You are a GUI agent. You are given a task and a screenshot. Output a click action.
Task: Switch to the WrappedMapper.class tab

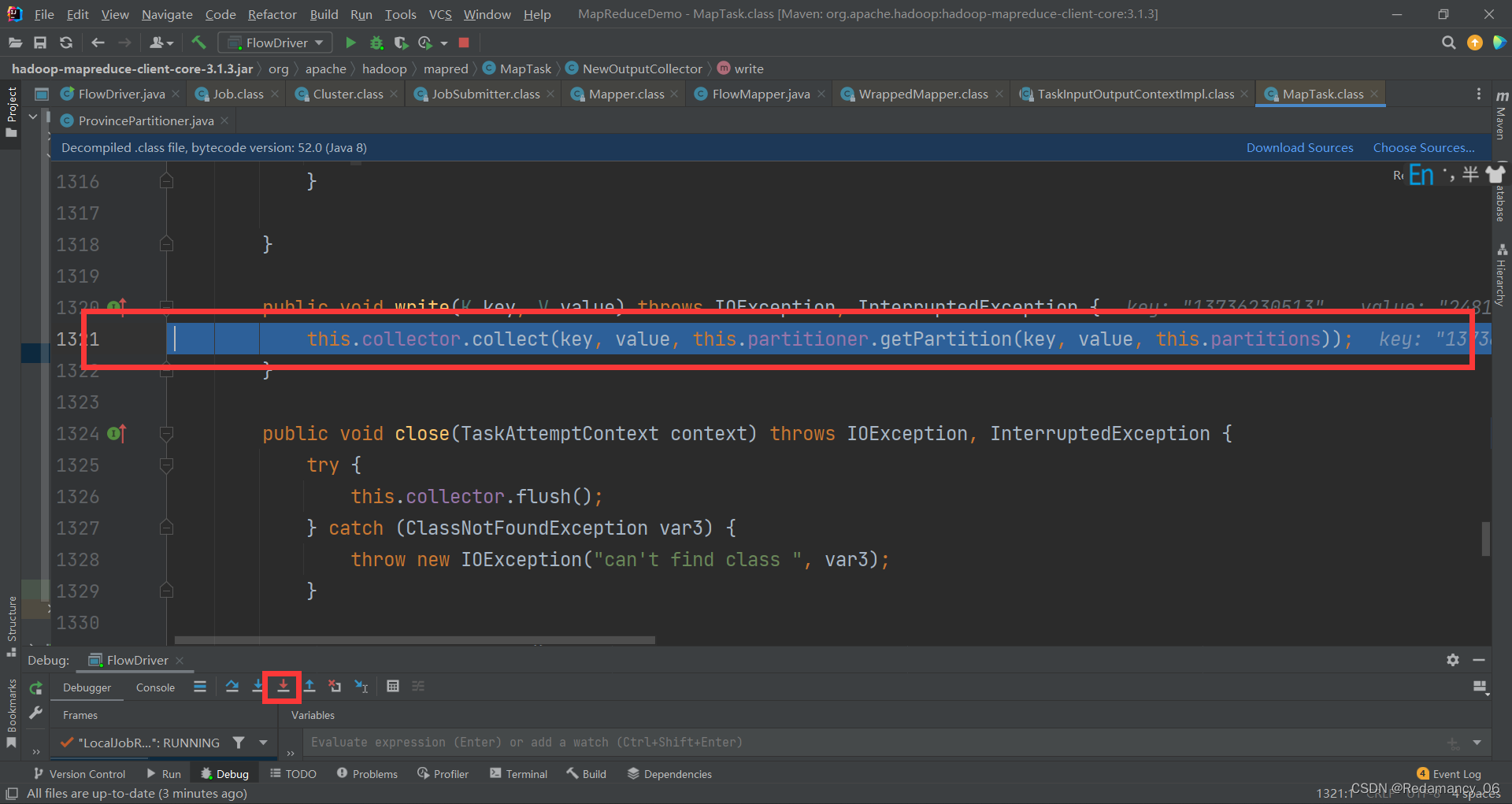[923, 94]
